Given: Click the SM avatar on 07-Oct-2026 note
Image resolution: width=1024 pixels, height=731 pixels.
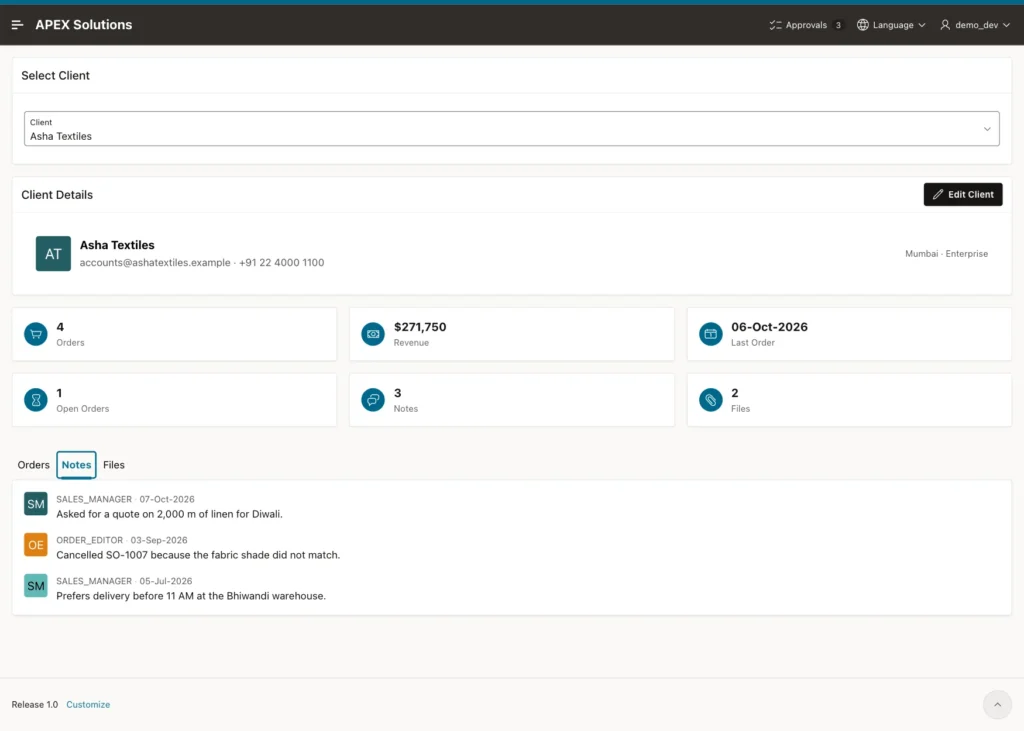Looking at the screenshot, I should point(36,504).
